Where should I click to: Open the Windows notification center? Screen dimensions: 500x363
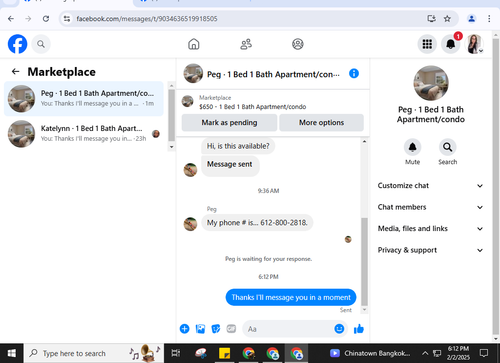pyautogui.click(x=484, y=353)
